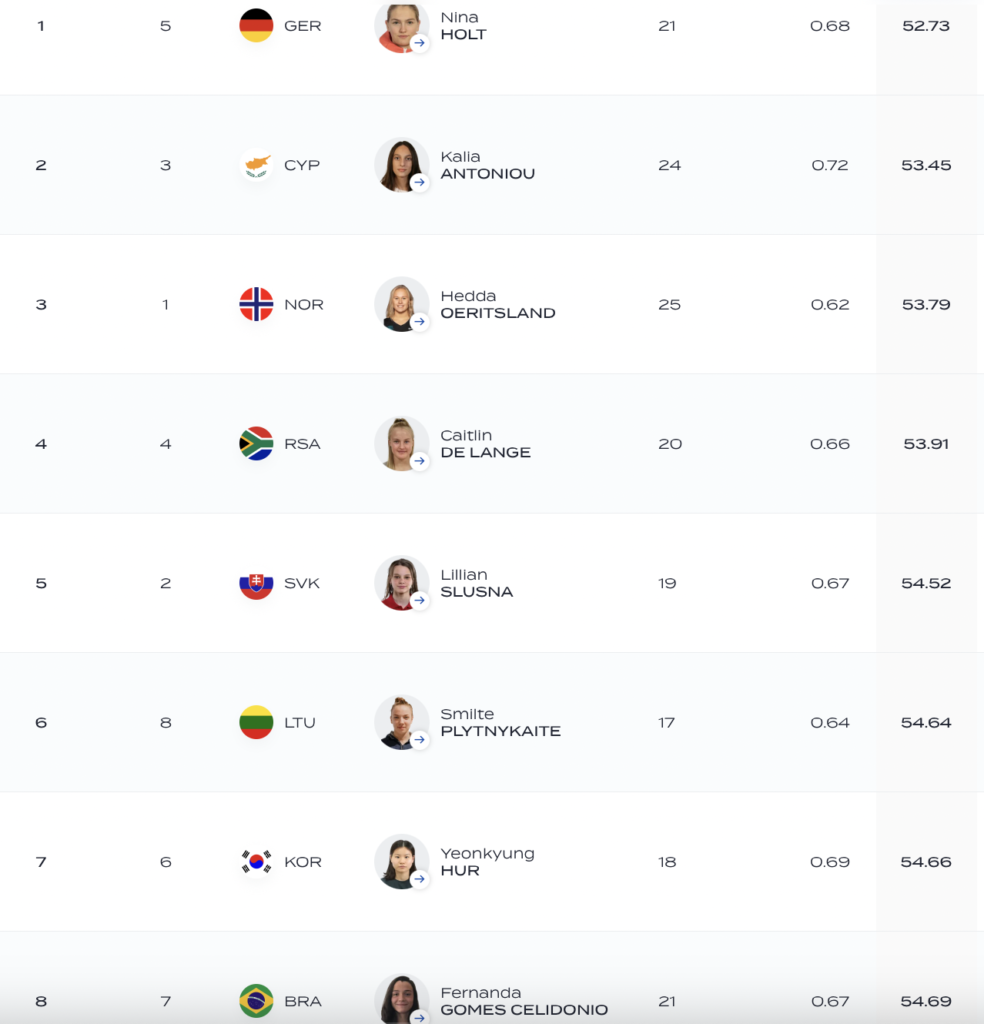Click Smilte Plytnykaite's athlete photo
This screenshot has width=984, height=1024.
(x=400, y=720)
